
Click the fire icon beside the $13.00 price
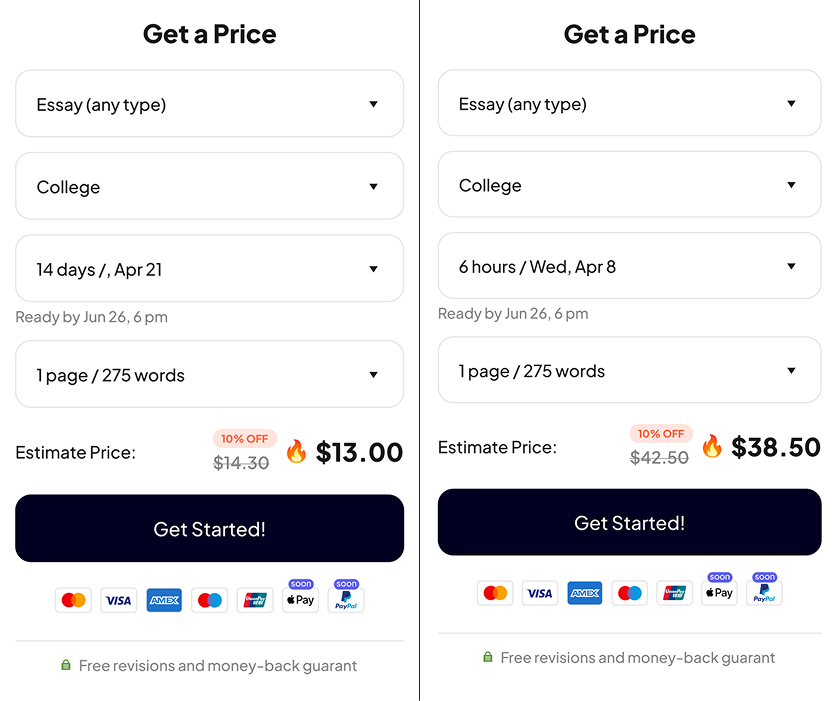(296, 452)
